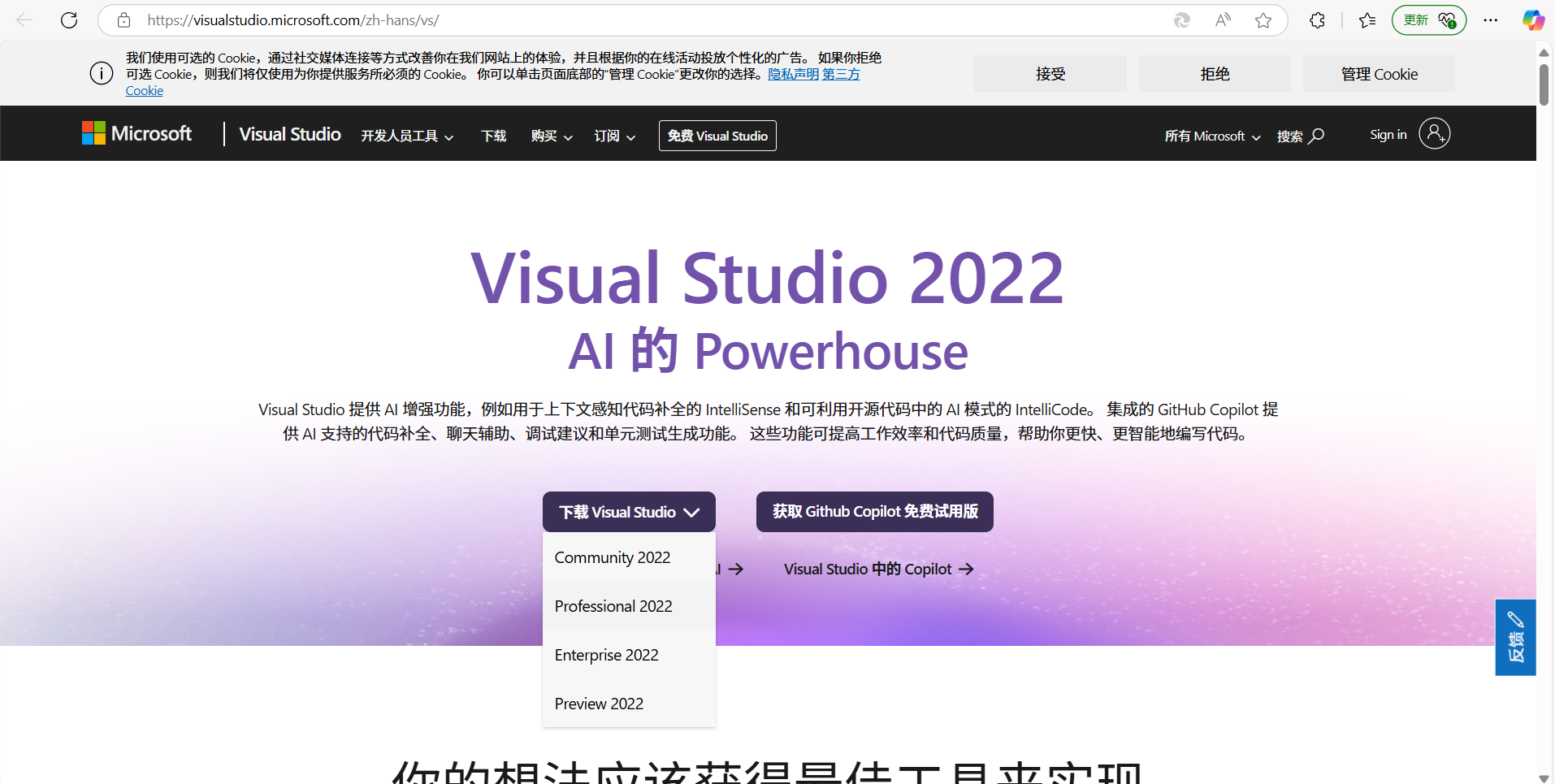Open the 第三方 Cookie link
This screenshot has height=784, width=1555.
click(841, 74)
